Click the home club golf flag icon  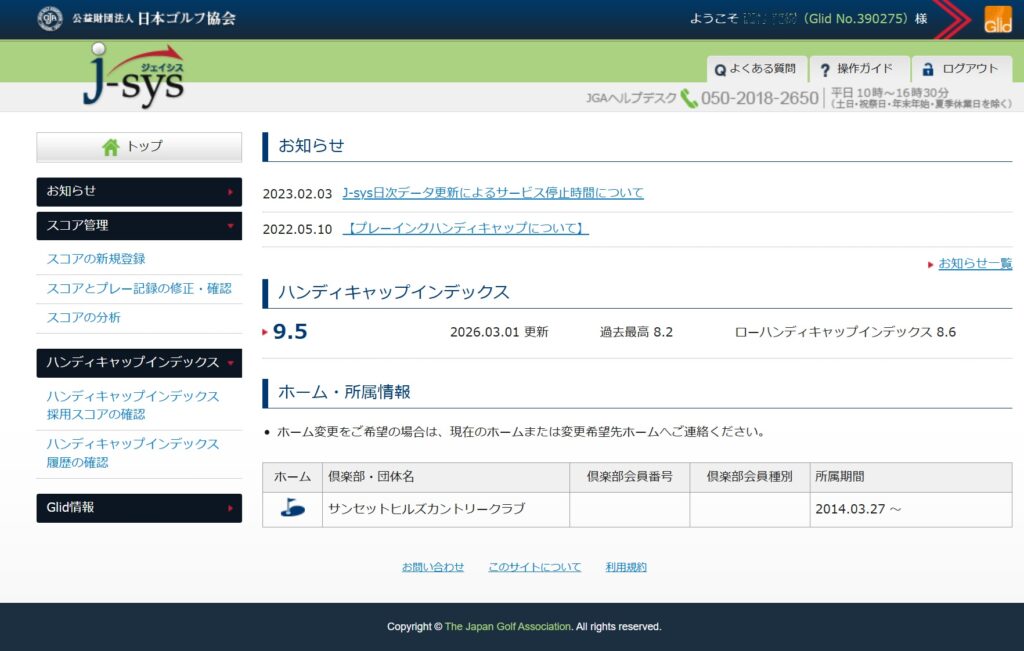pos(292,508)
